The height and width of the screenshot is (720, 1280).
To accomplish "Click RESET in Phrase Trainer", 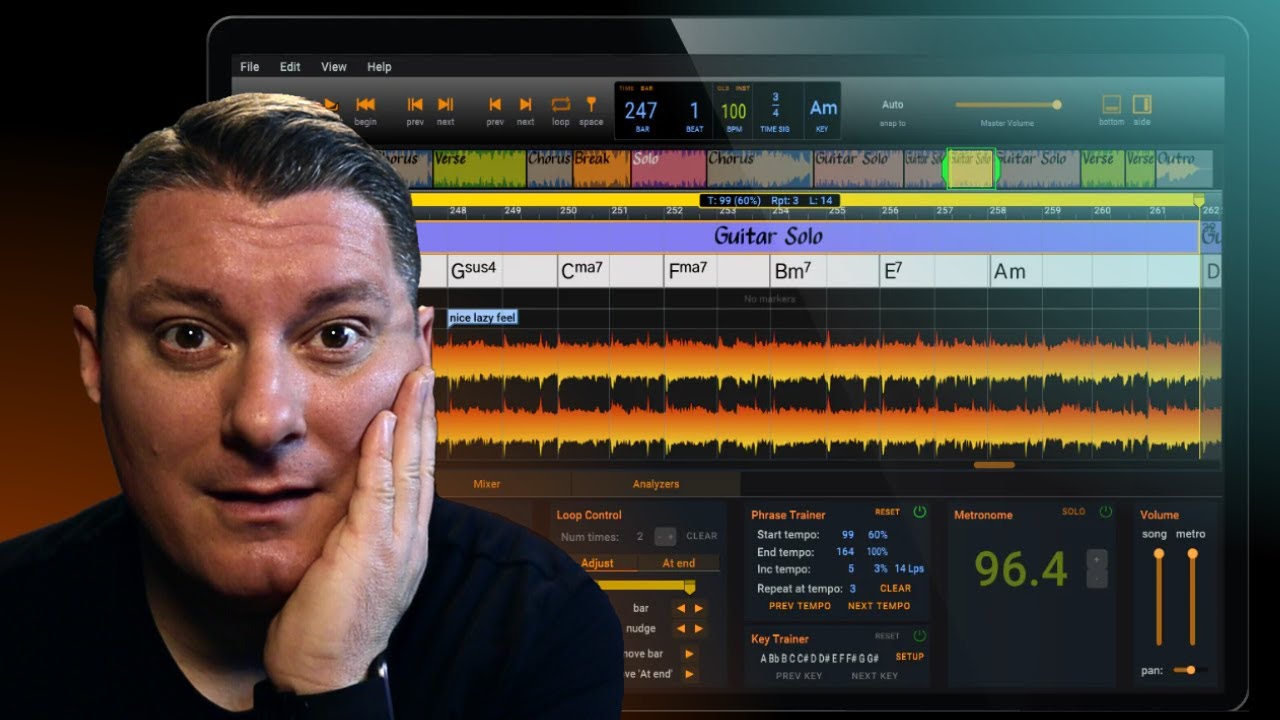I will 888,512.
